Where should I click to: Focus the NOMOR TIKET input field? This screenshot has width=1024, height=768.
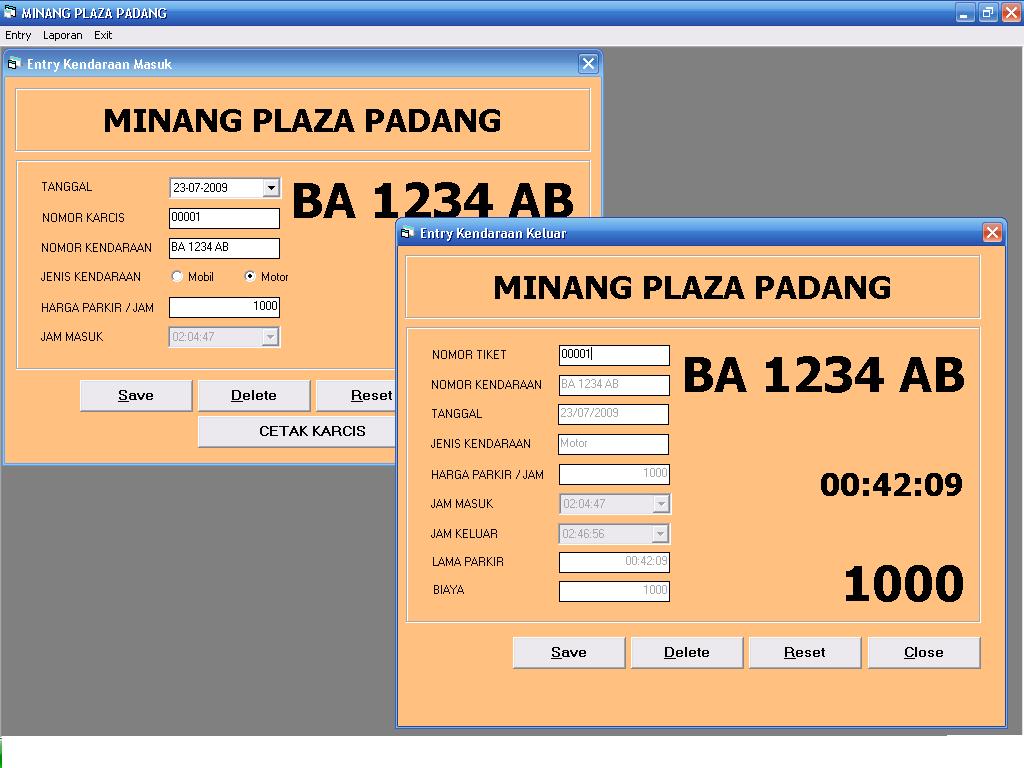click(x=614, y=355)
